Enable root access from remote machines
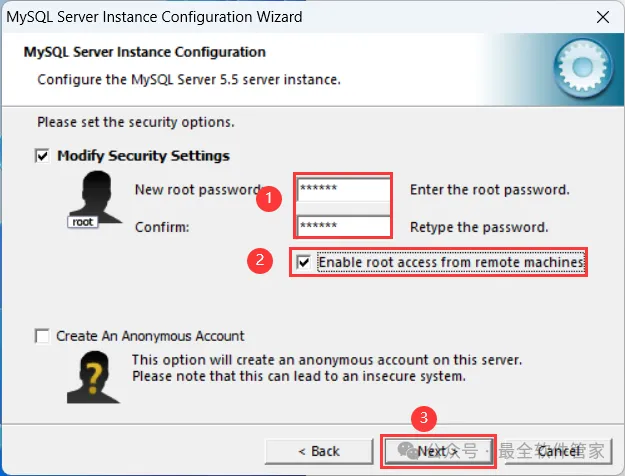This screenshot has height=476, width=625. (x=304, y=263)
